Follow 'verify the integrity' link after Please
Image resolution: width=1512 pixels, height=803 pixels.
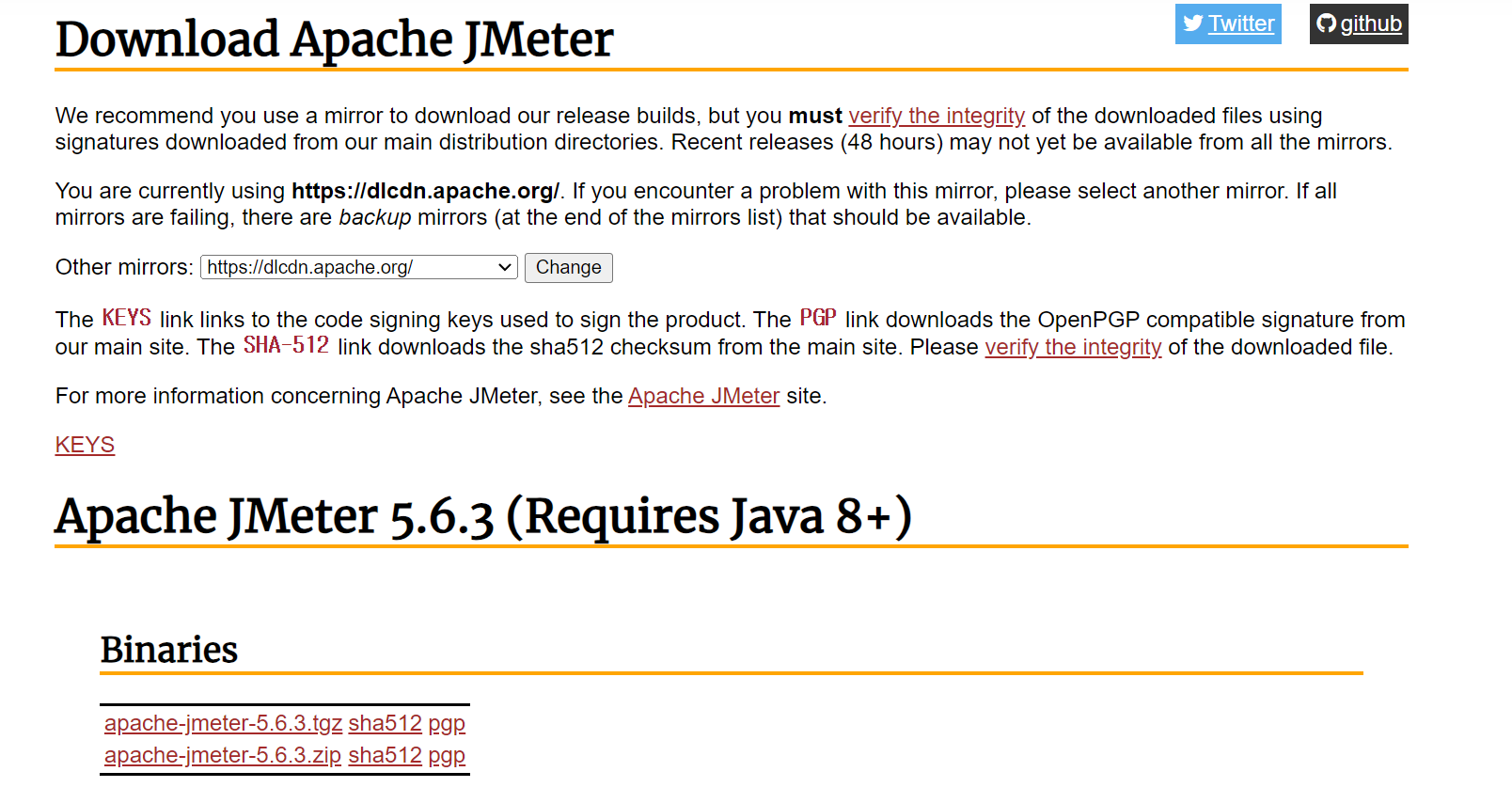pyautogui.click(x=1073, y=347)
